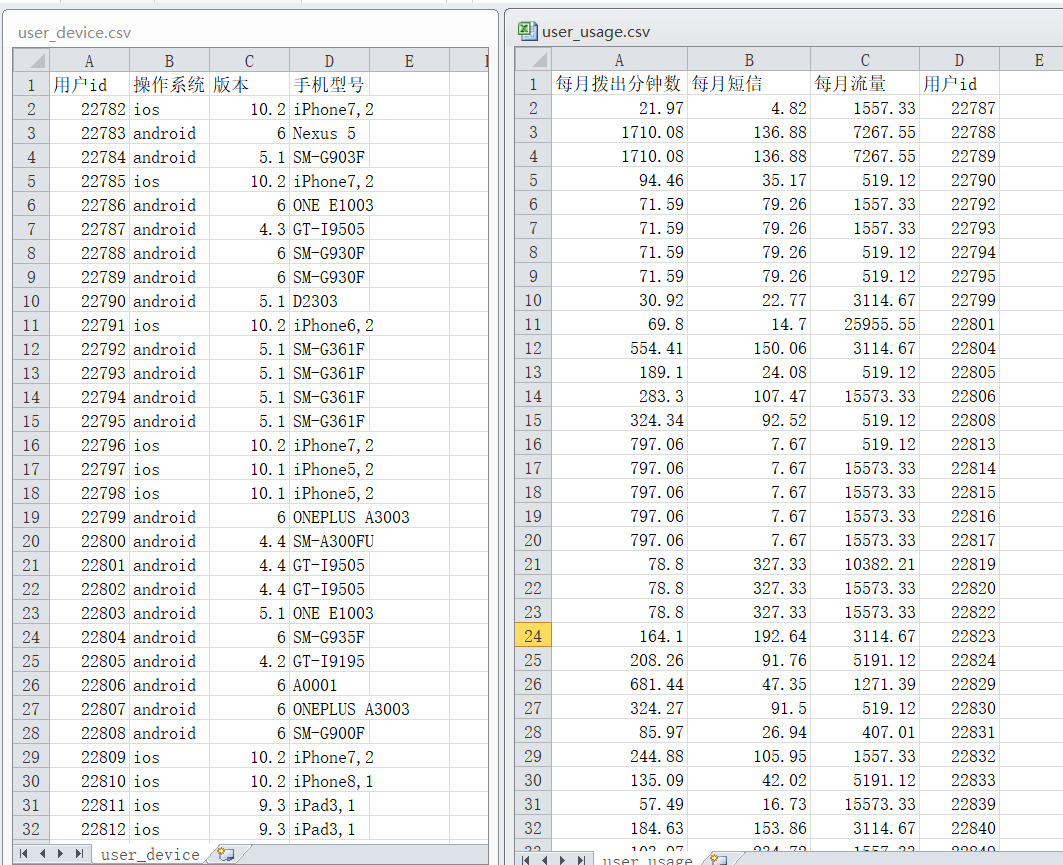
Task: Click the select-all corner in user_device.csv grid
Action: click(31, 61)
